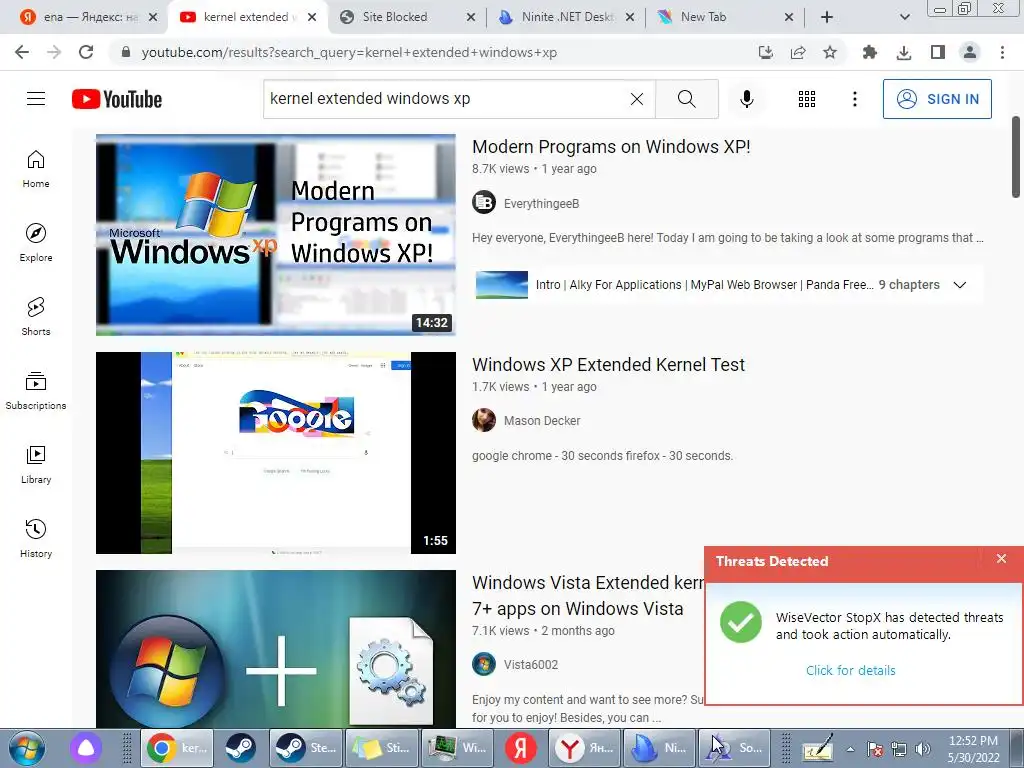This screenshot has width=1024, height=768.
Task: Open the Sticky Notes taskbar item
Action: tap(382, 748)
